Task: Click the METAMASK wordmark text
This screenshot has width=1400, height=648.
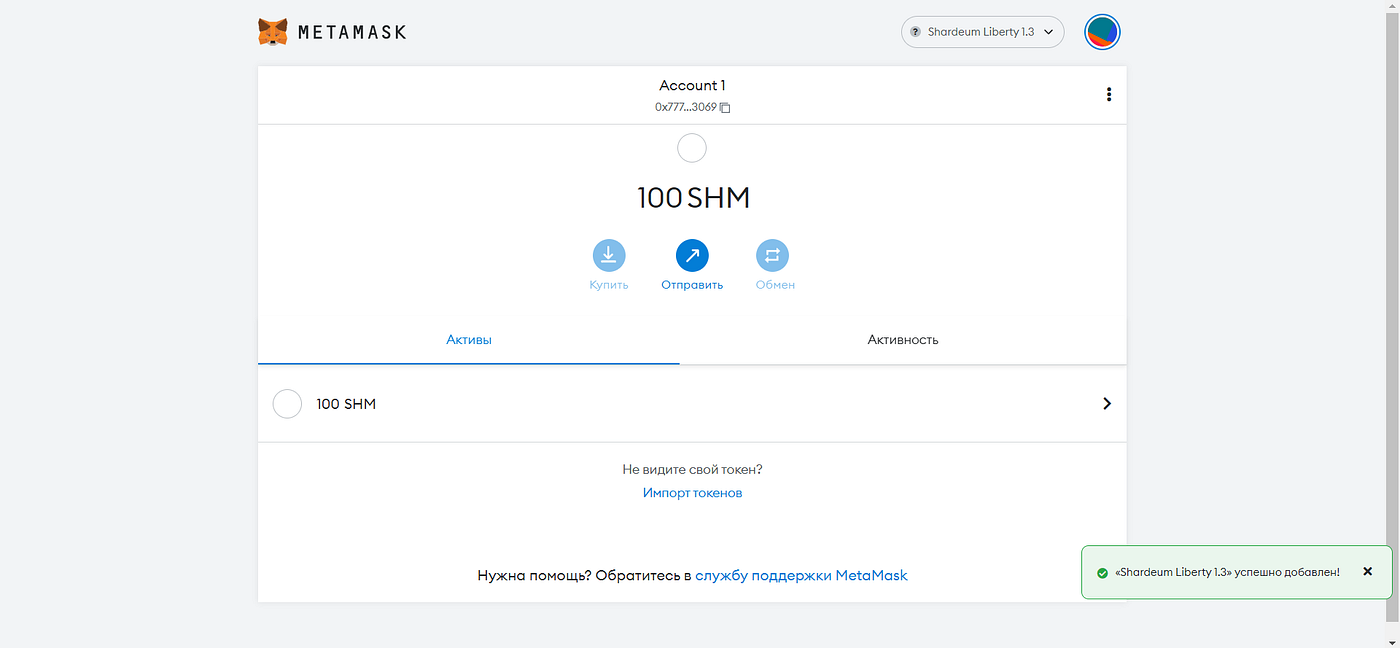Action: (352, 32)
